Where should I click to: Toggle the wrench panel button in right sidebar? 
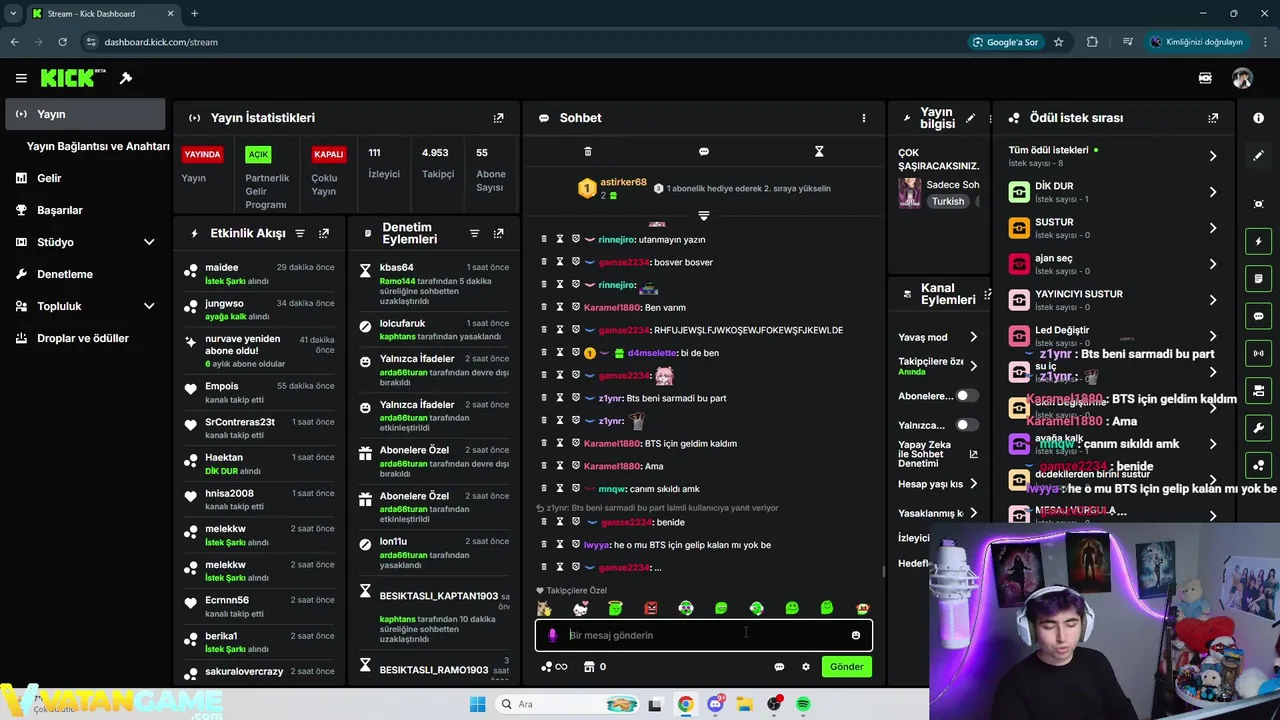(x=1258, y=428)
